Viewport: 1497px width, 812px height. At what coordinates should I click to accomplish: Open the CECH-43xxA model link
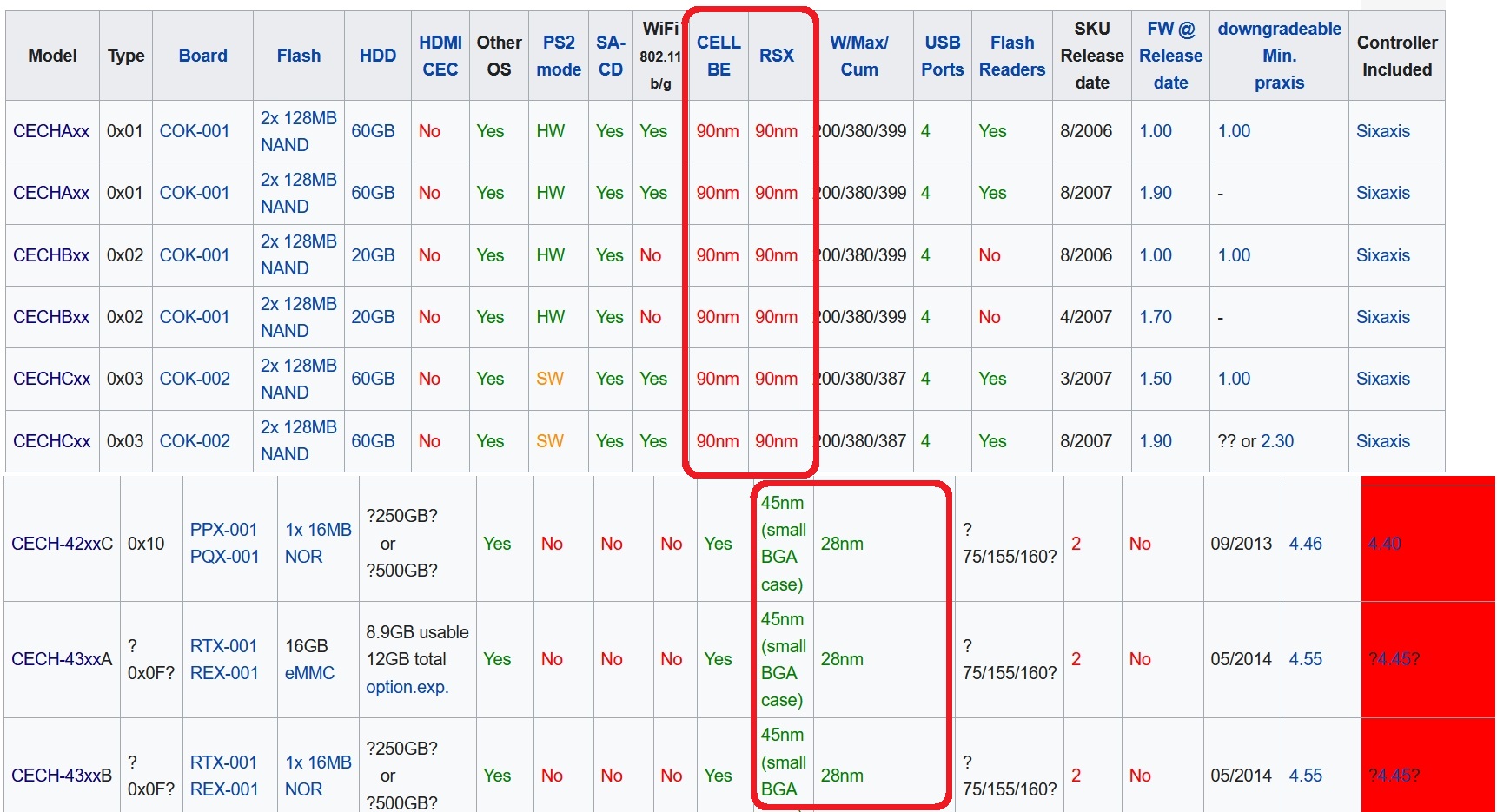(x=62, y=659)
